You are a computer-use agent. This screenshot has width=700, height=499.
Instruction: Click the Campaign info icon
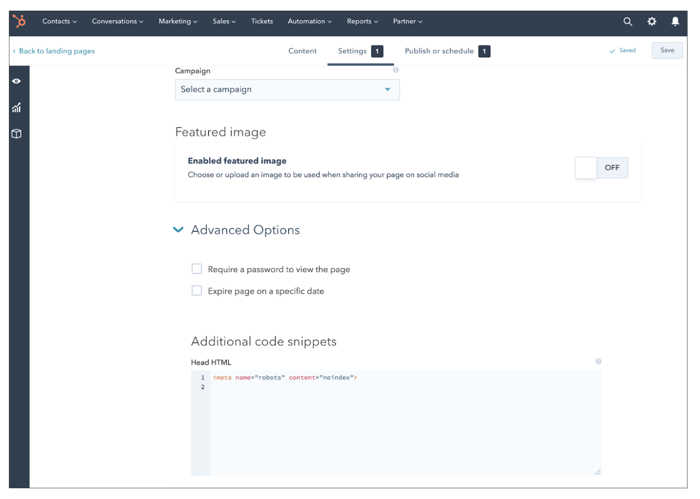click(396, 70)
